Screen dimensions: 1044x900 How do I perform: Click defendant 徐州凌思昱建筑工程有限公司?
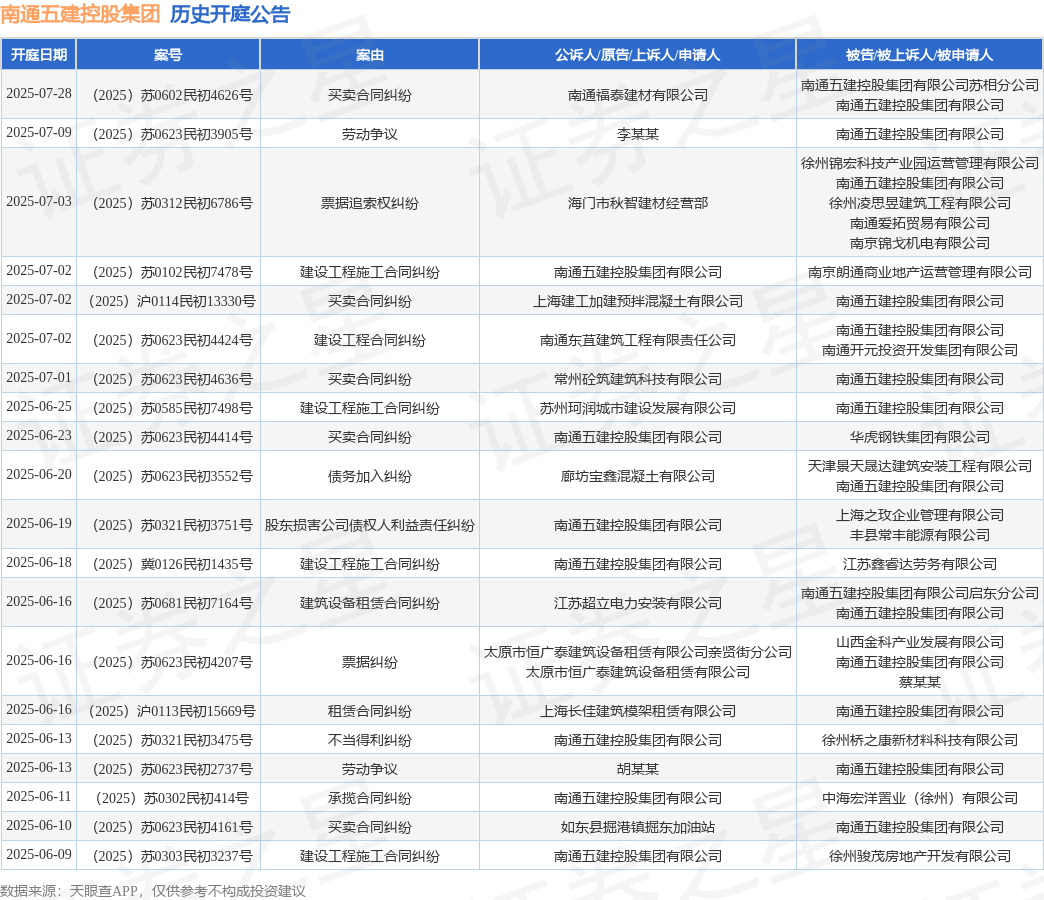click(919, 203)
